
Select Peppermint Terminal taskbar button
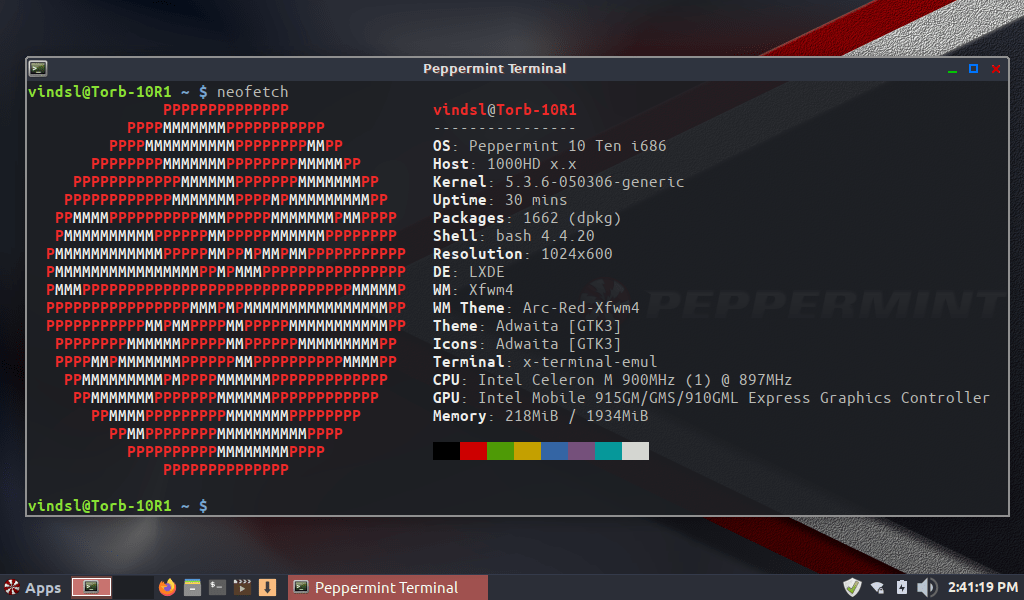pos(388,588)
